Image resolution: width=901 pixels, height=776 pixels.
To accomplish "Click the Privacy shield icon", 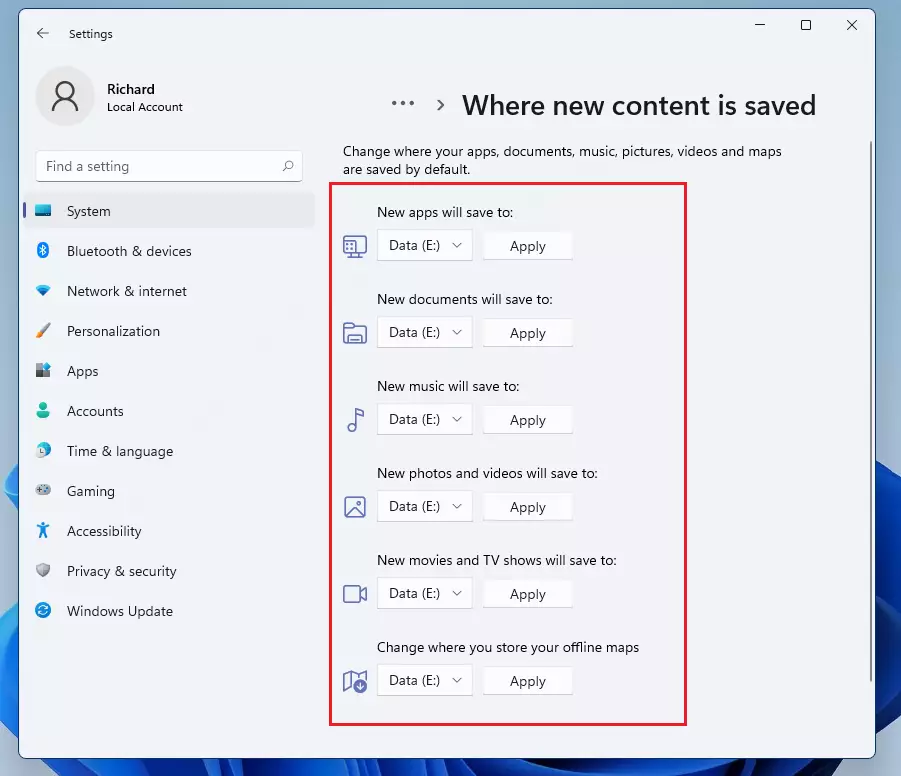I will click(x=43, y=570).
